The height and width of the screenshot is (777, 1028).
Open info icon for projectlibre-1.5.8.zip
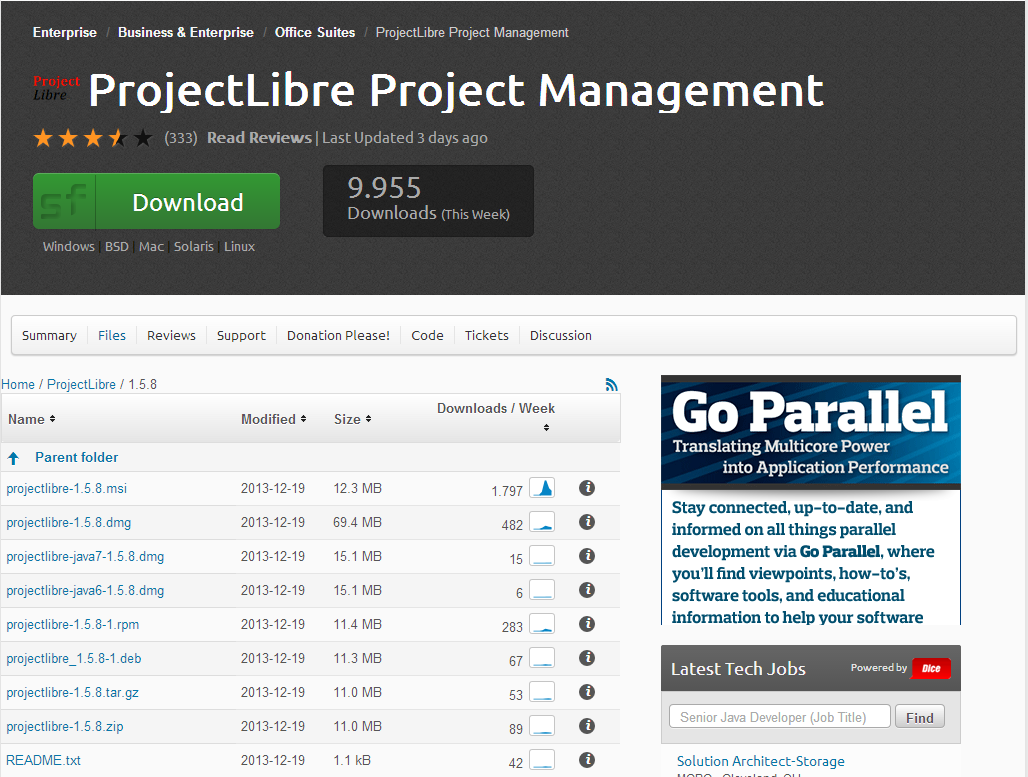coord(587,726)
